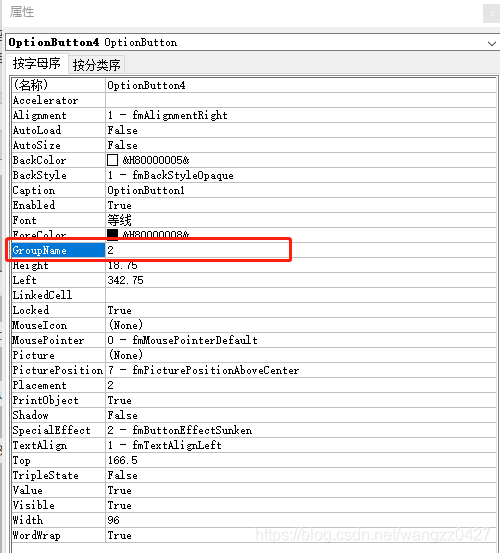
Task: Click the empty LinkedCell value field
Action: coord(301,295)
